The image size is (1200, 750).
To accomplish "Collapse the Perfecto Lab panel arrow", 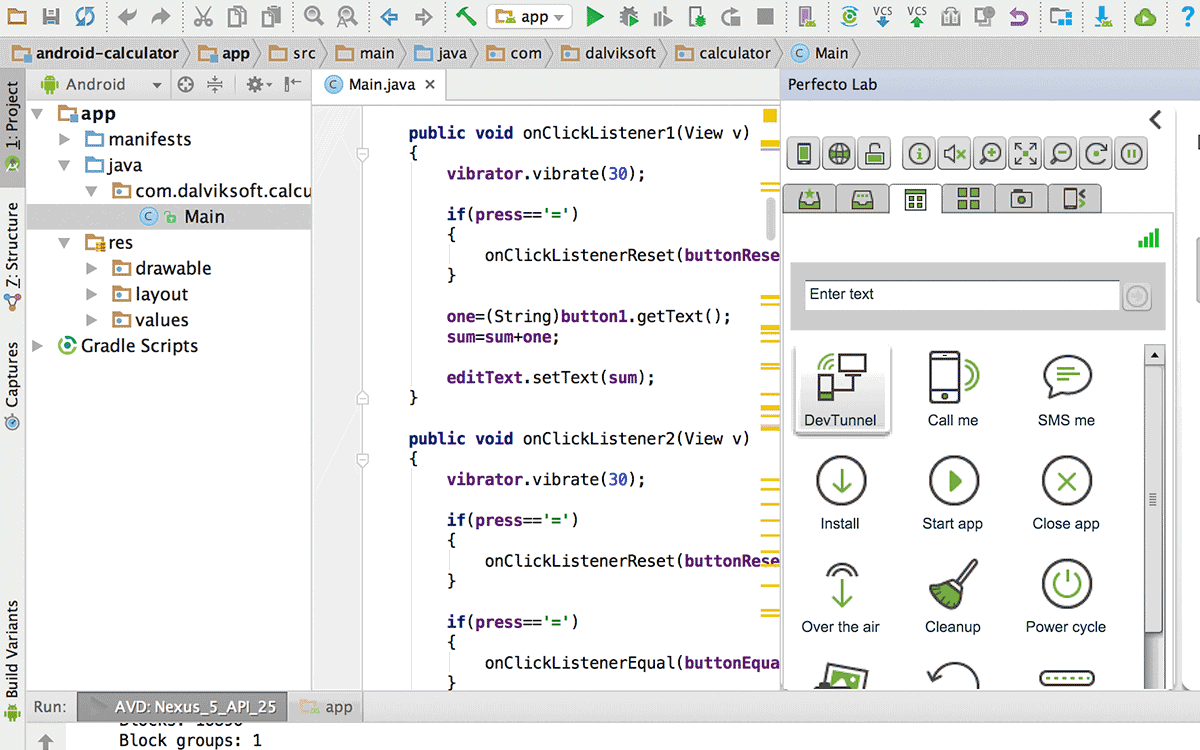I will [x=1155, y=120].
